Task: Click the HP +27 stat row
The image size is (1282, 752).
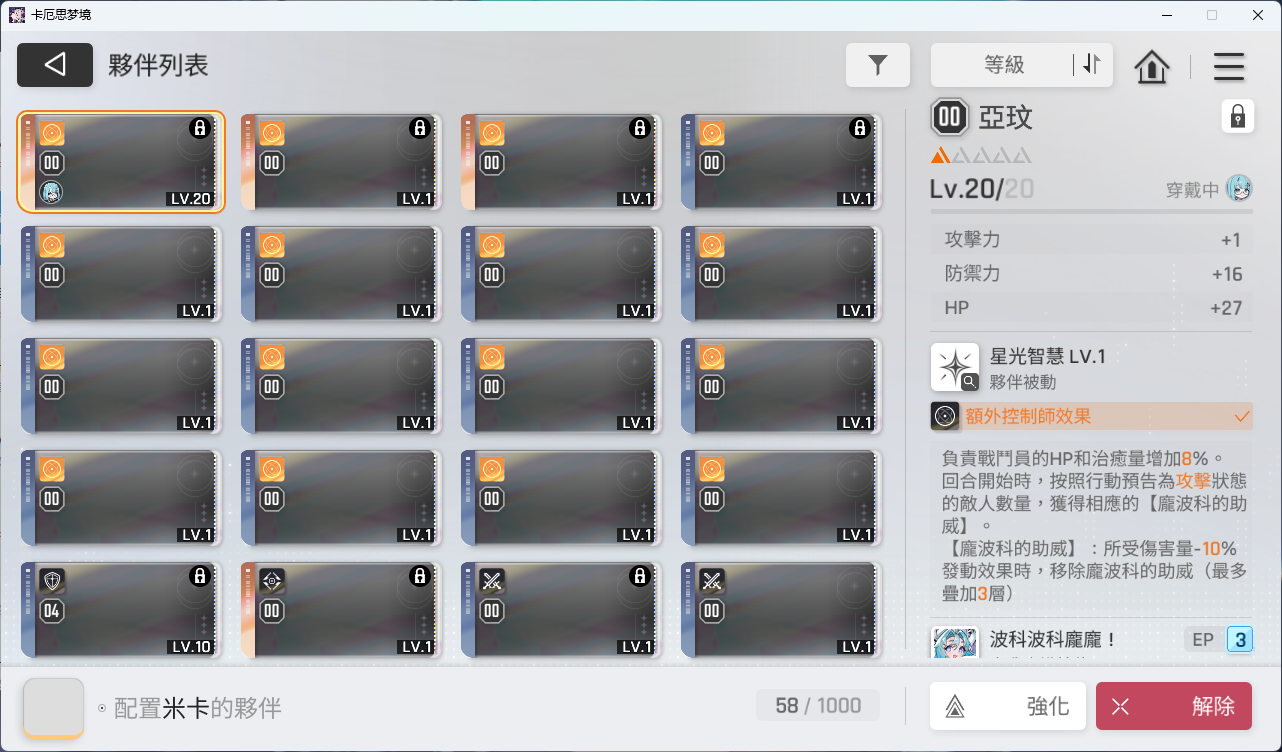Action: (x=1092, y=308)
